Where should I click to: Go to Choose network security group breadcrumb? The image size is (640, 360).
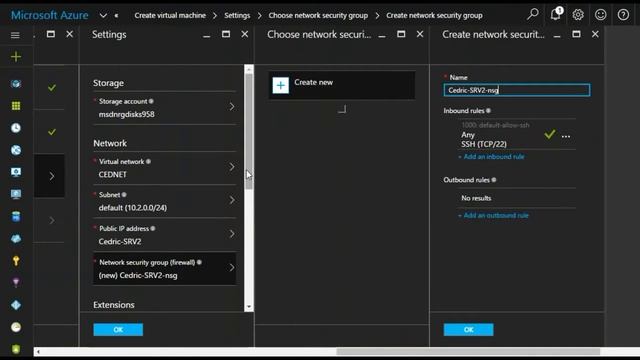(x=318, y=16)
